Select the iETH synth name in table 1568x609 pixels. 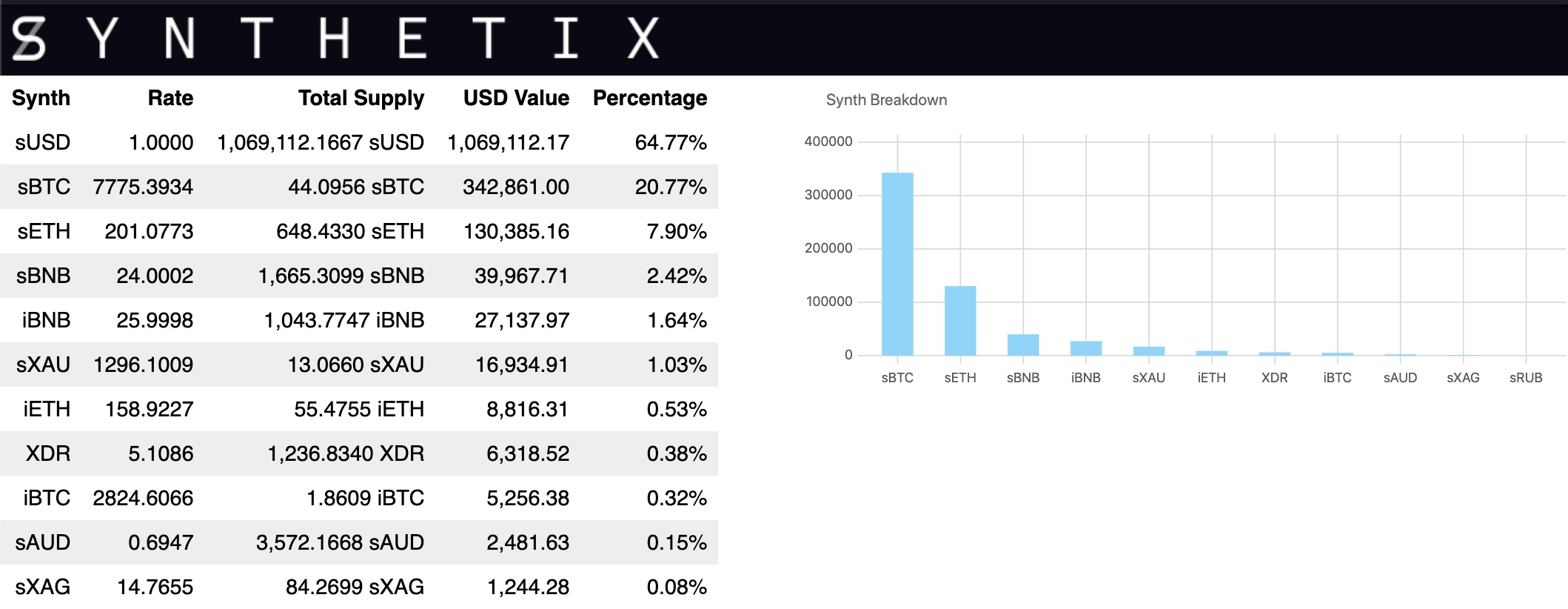tap(47, 409)
